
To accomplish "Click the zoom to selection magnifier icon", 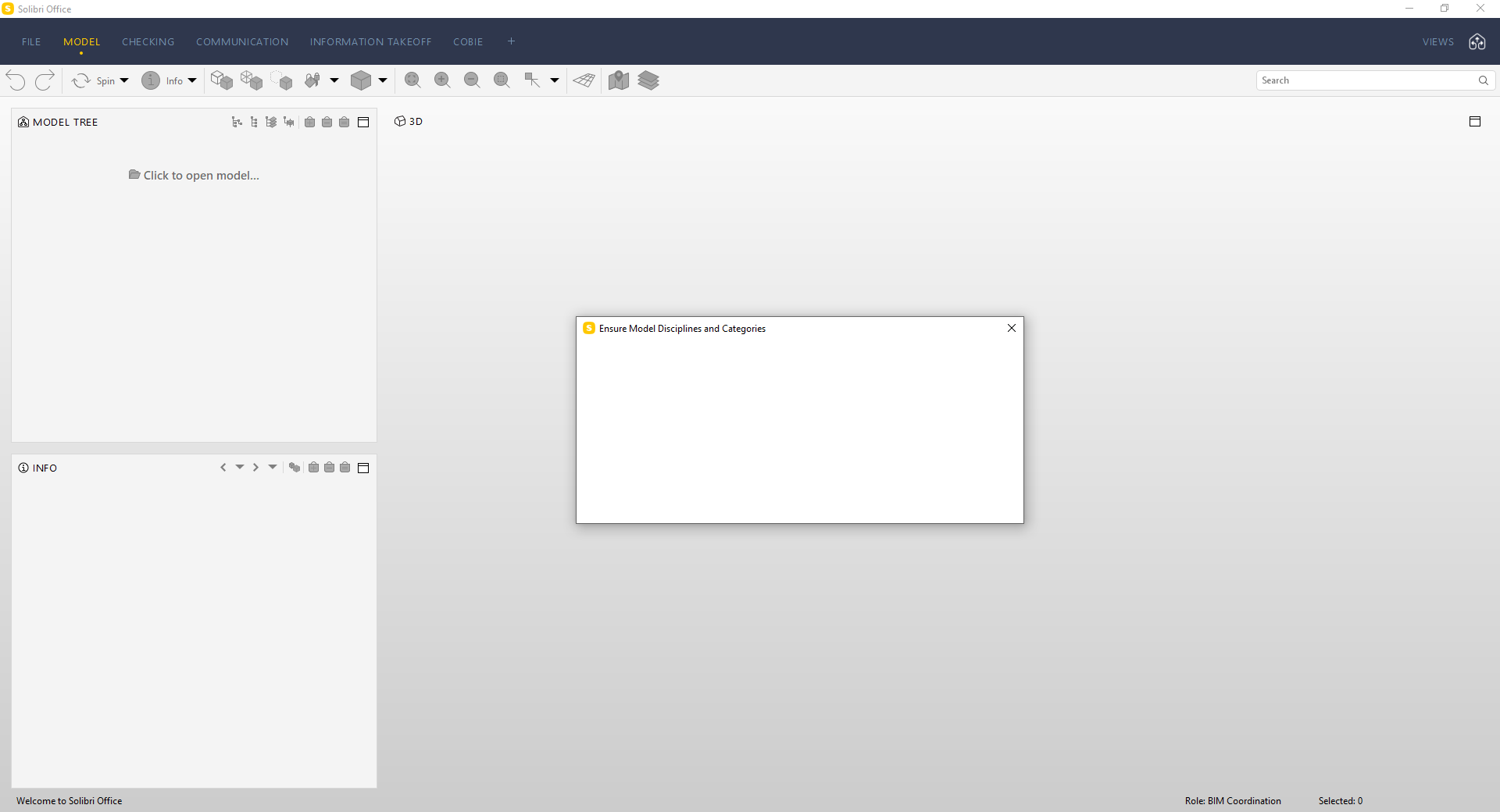I will (502, 80).
